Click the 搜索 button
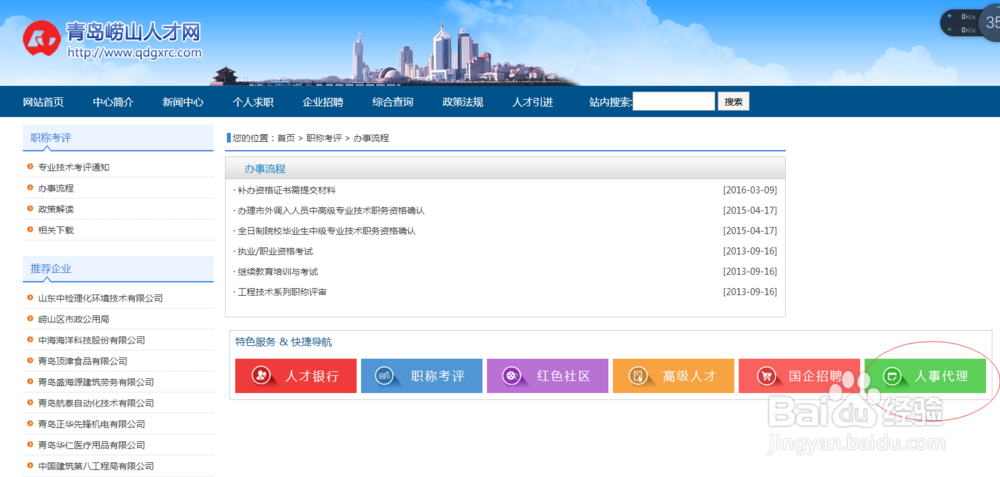The width and height of the screenshot is (1000, 477). (733, 101)
